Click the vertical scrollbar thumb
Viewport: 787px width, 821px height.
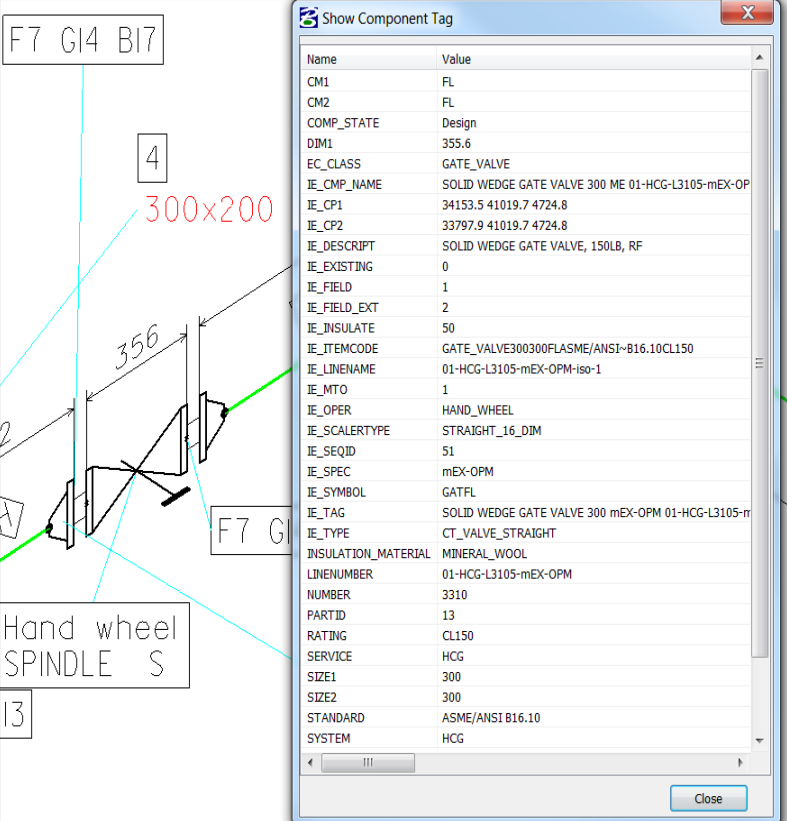click(x=759, y=362)
